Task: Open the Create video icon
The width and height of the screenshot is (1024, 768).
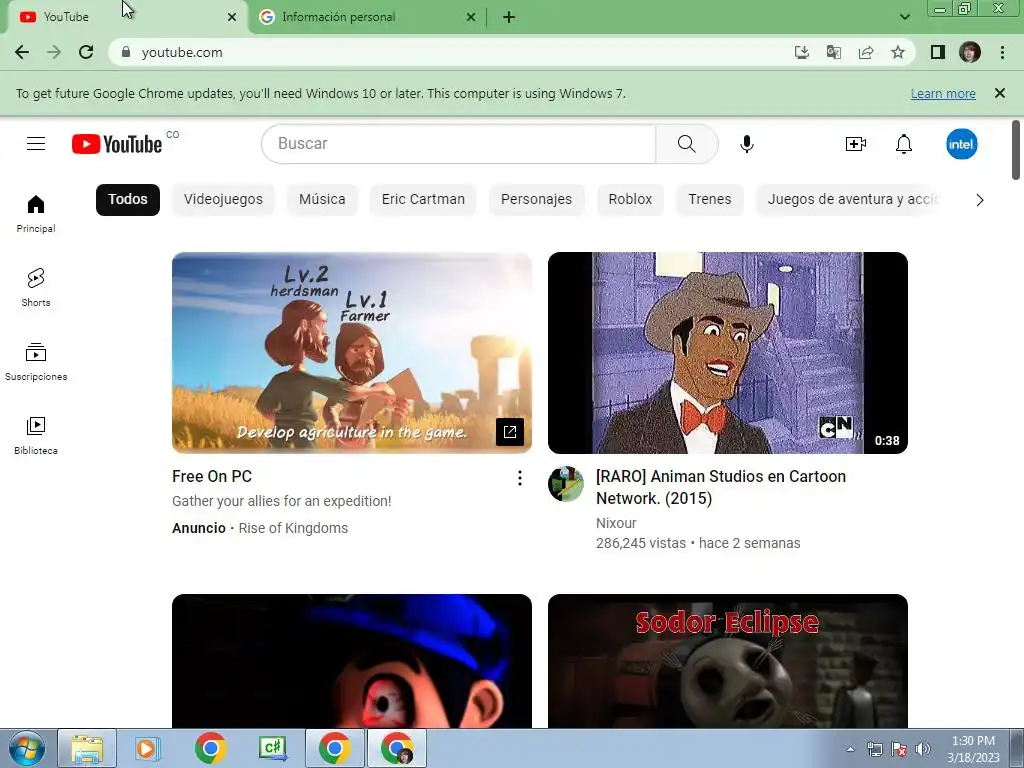Action: [856, 144]
